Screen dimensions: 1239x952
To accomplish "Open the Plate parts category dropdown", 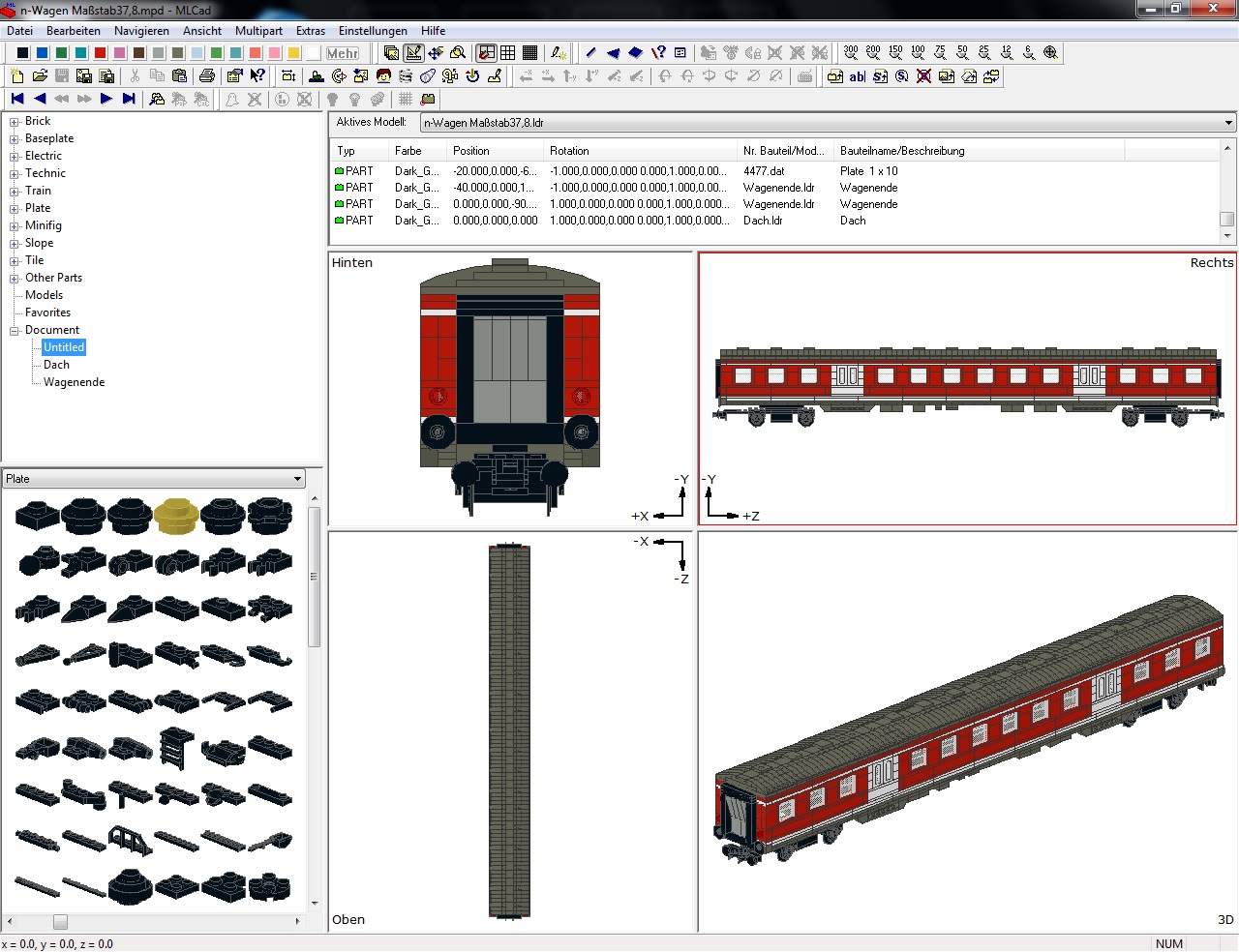I will pyautogui.click(x=297, y=479).
